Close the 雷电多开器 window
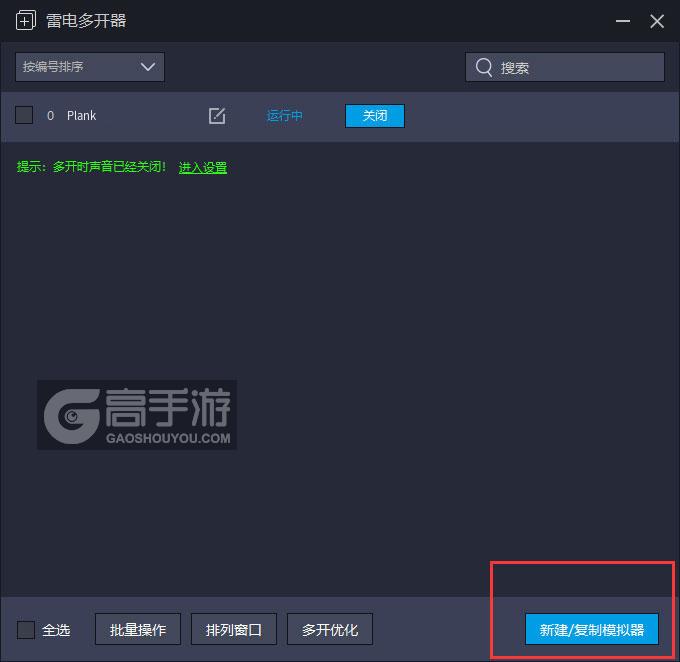Screen dimensions: 680x662 point(657,21)
